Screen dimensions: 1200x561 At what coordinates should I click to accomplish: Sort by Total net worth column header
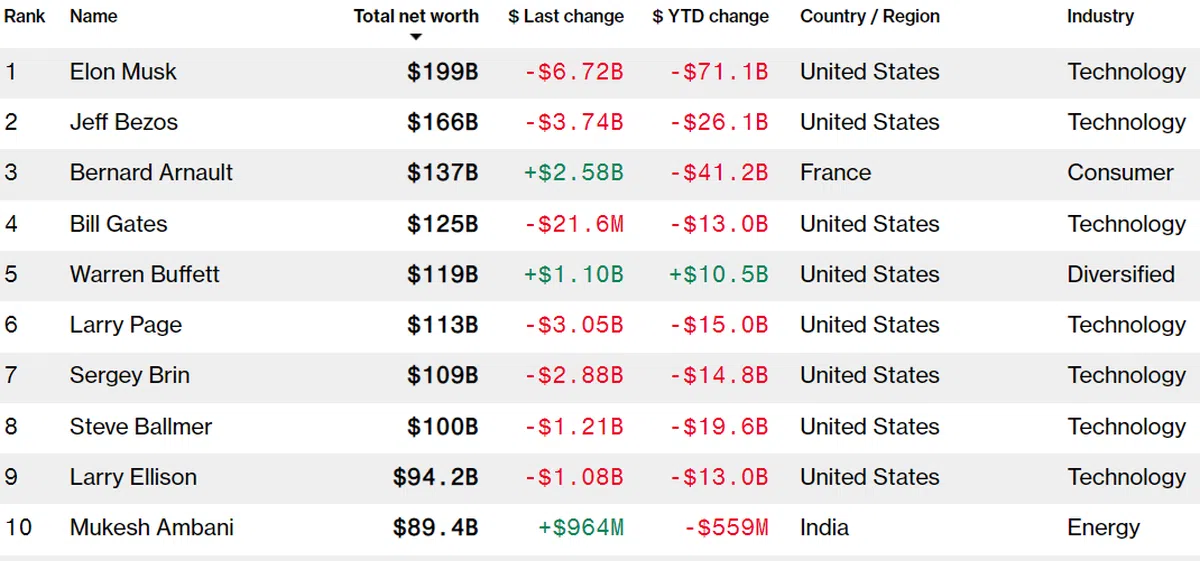click(x=416, y=16)
